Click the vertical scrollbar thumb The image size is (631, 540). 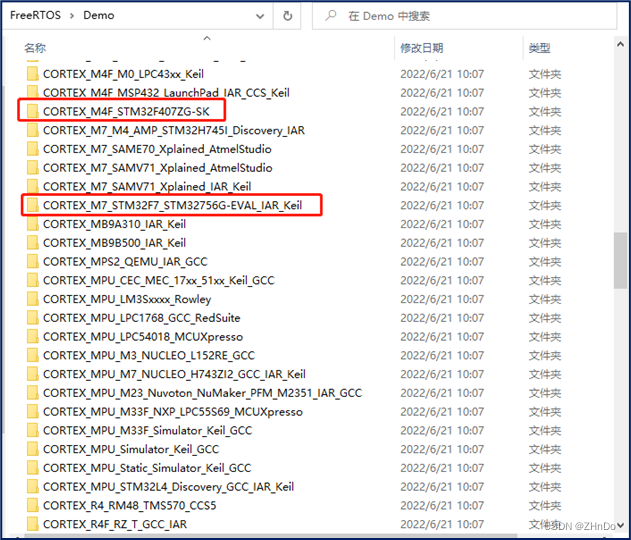click(621, 260)
